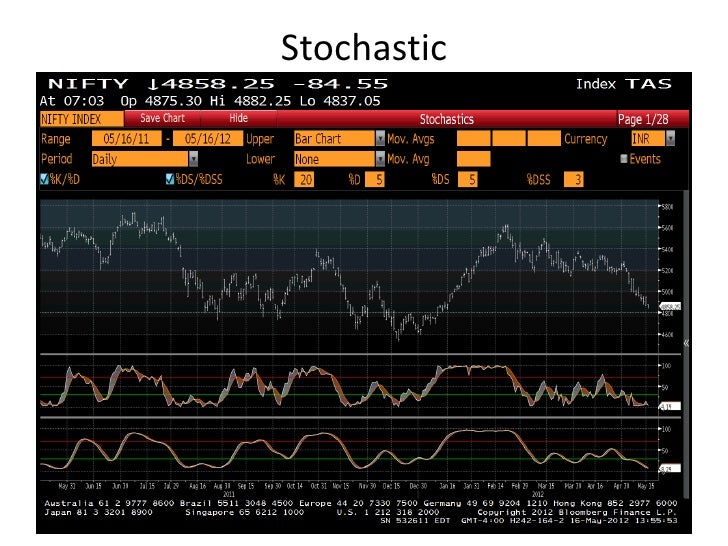Click the Page 1/28 indicator
The image size is (728, 546).
pos(643,119)
